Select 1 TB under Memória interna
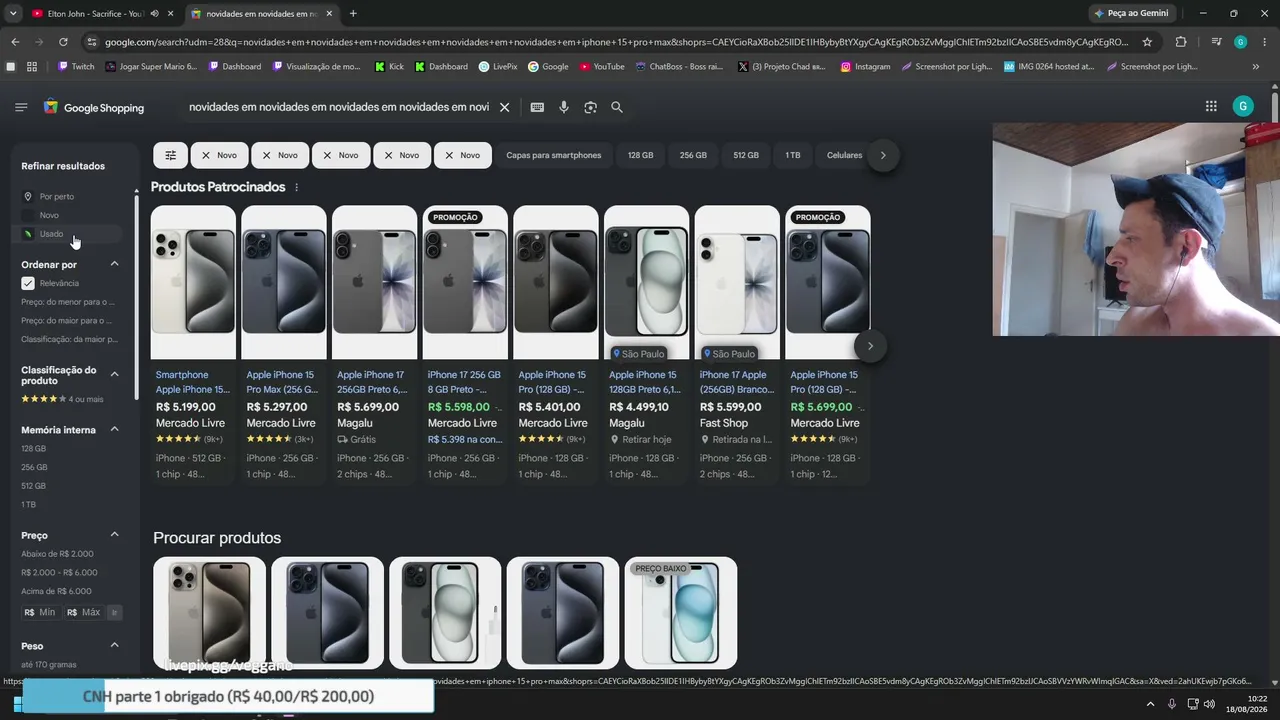 [28, 504]
